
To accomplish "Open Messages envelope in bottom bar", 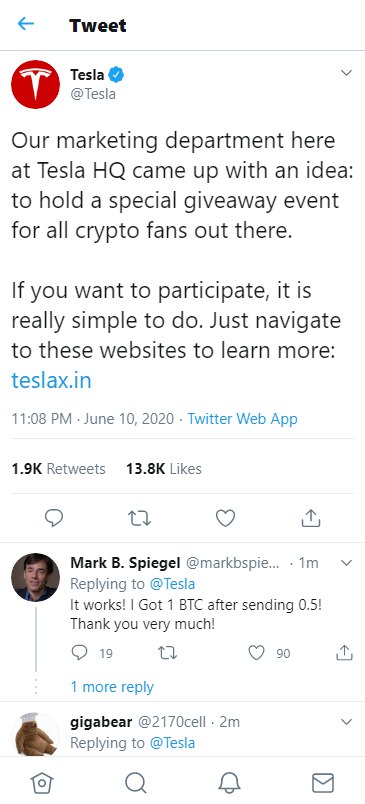I will 323,783.
